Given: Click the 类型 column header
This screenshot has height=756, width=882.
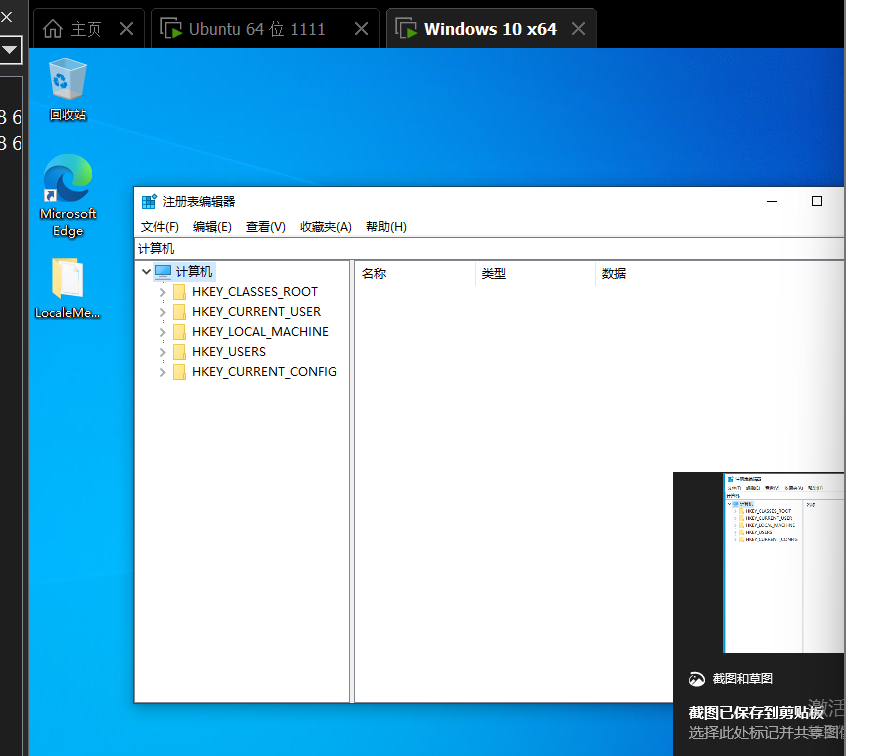Looking at the screenshot, I should click(x=536, y=273).
